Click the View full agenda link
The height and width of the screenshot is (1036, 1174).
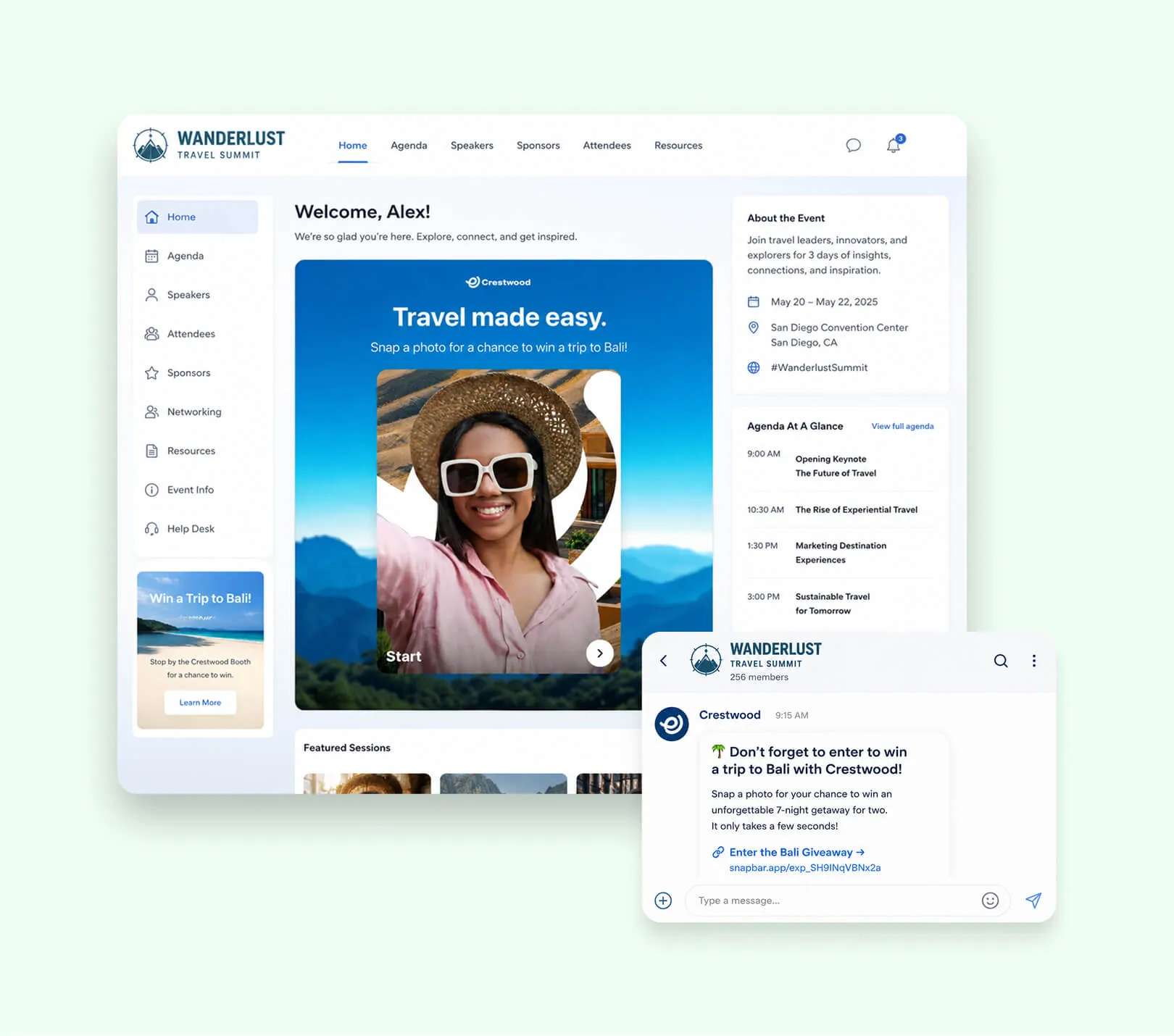tap(902, 426)
